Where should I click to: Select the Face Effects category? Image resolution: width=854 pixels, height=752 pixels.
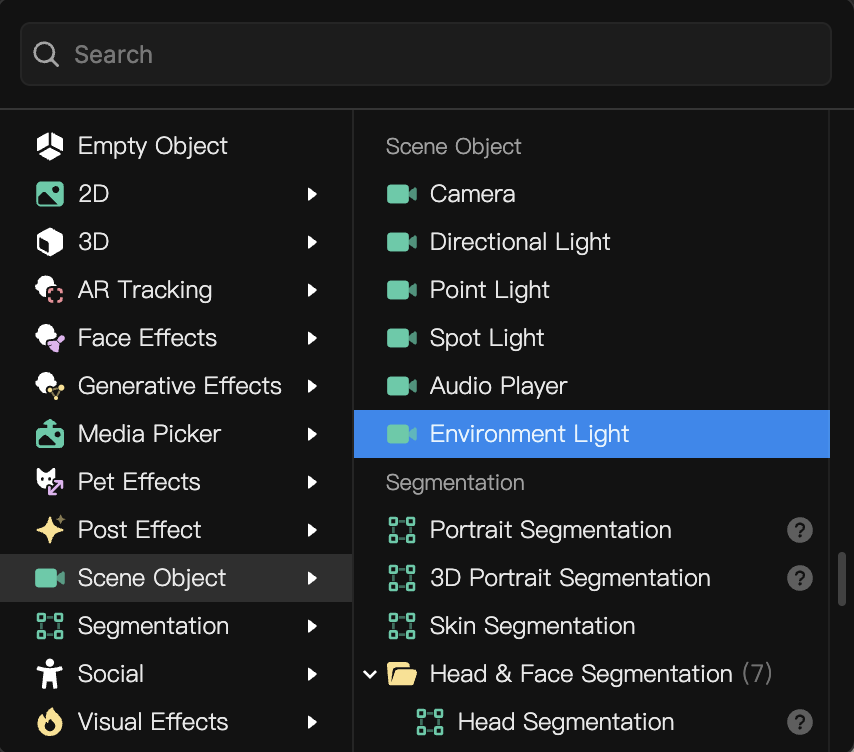tap(176, 338)
